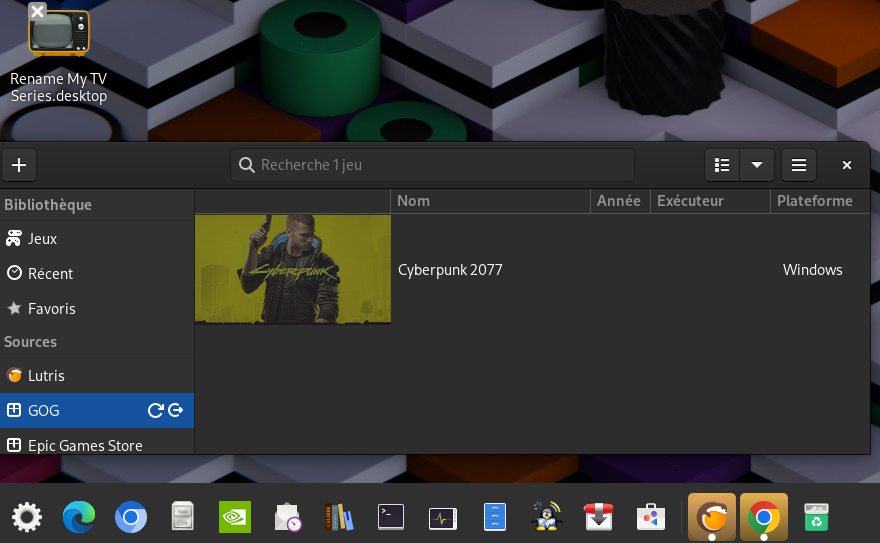Select Jeux in the library sidebar
The height and width of the screenshot is (543, 880).
[x=97, y=239]
